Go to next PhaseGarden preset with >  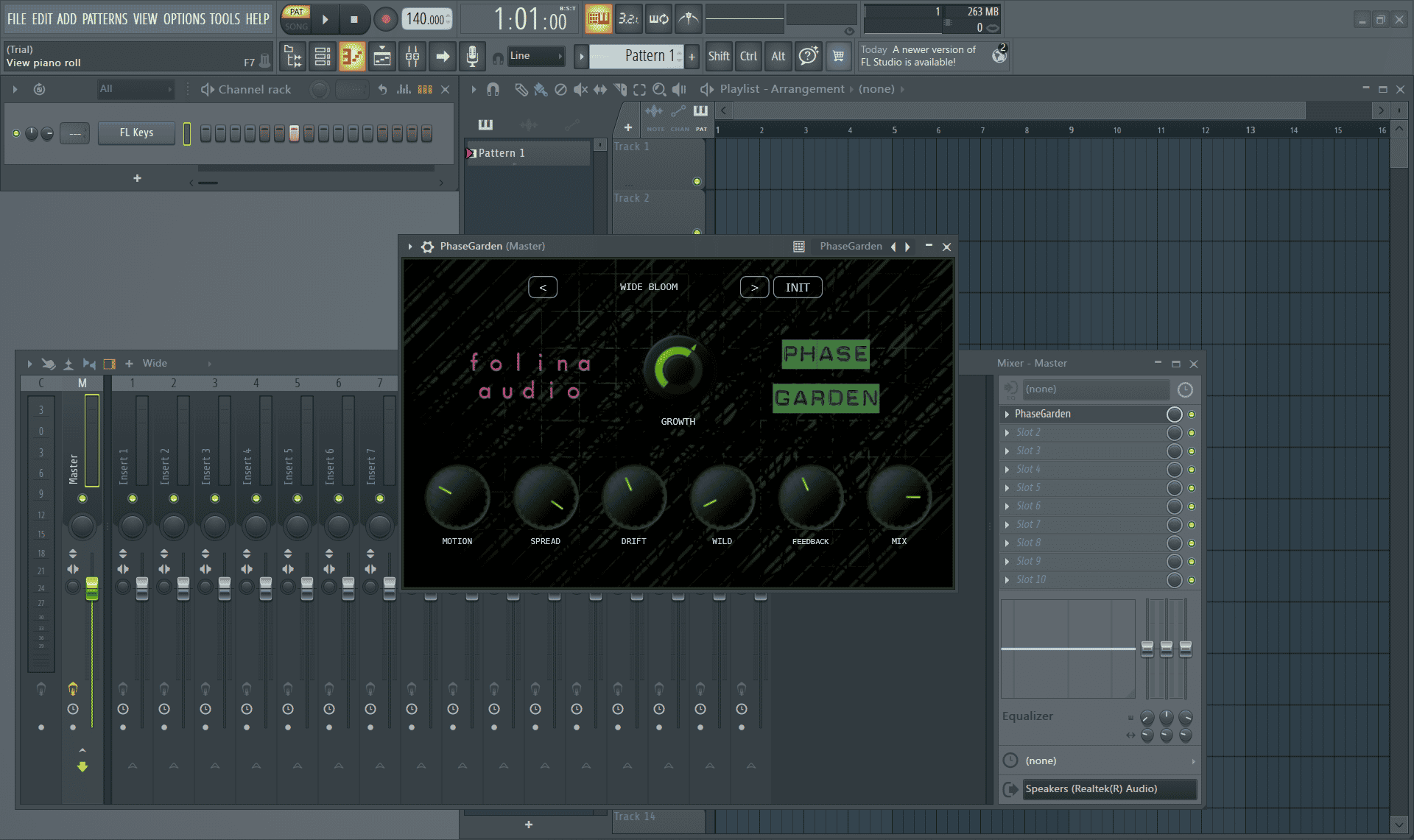tap(754, 287)
